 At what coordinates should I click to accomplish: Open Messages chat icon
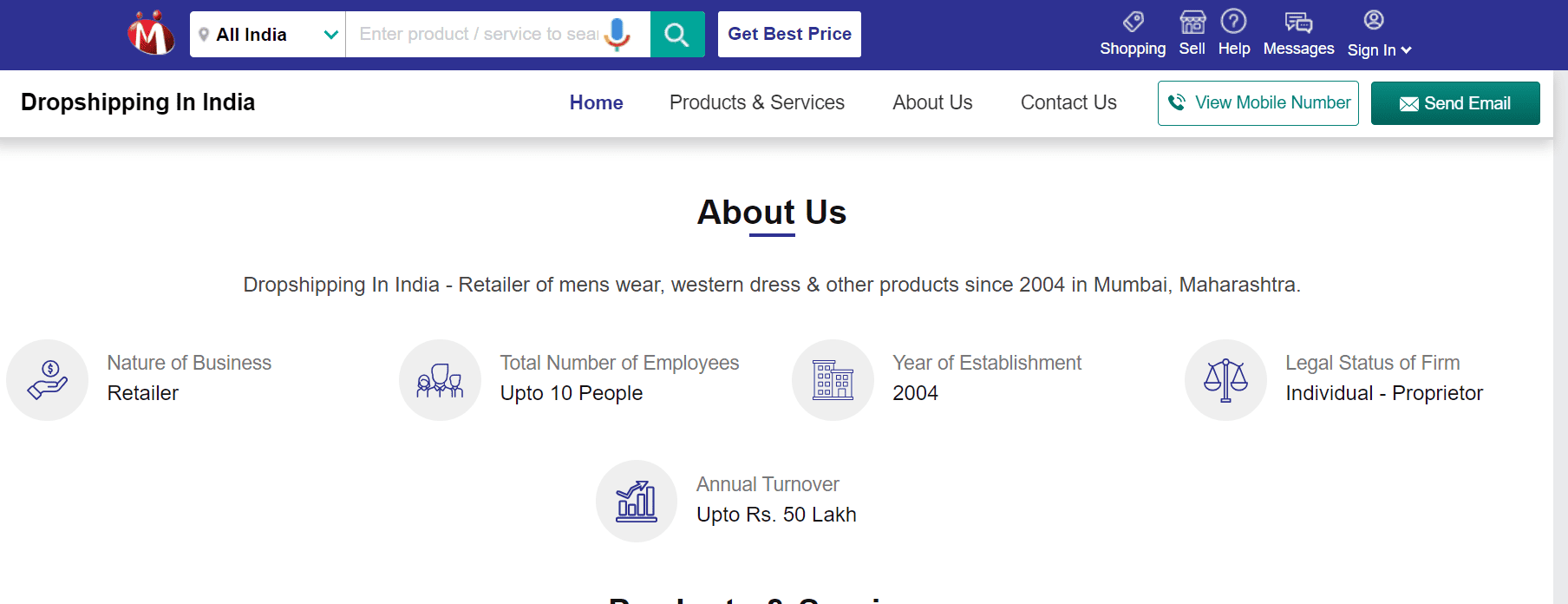(x=1298, y=22)
